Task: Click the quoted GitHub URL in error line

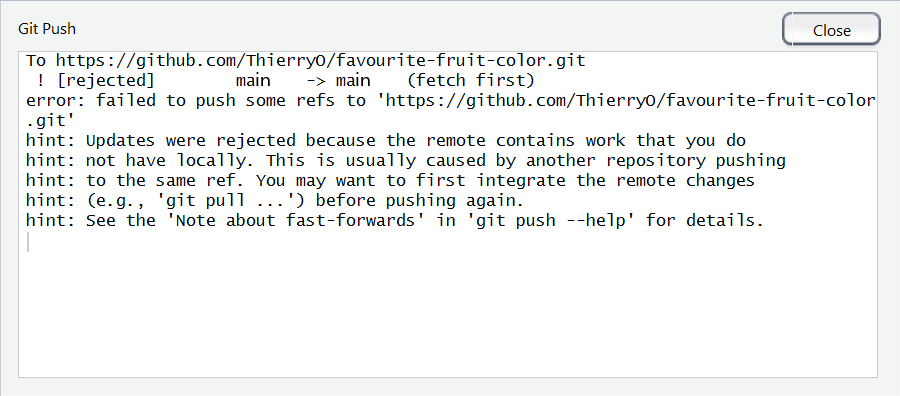Action: [630, 101]
